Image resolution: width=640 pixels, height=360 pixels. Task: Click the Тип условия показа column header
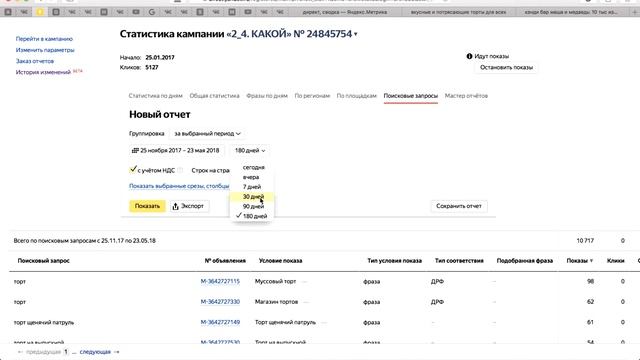click(394, 261)
